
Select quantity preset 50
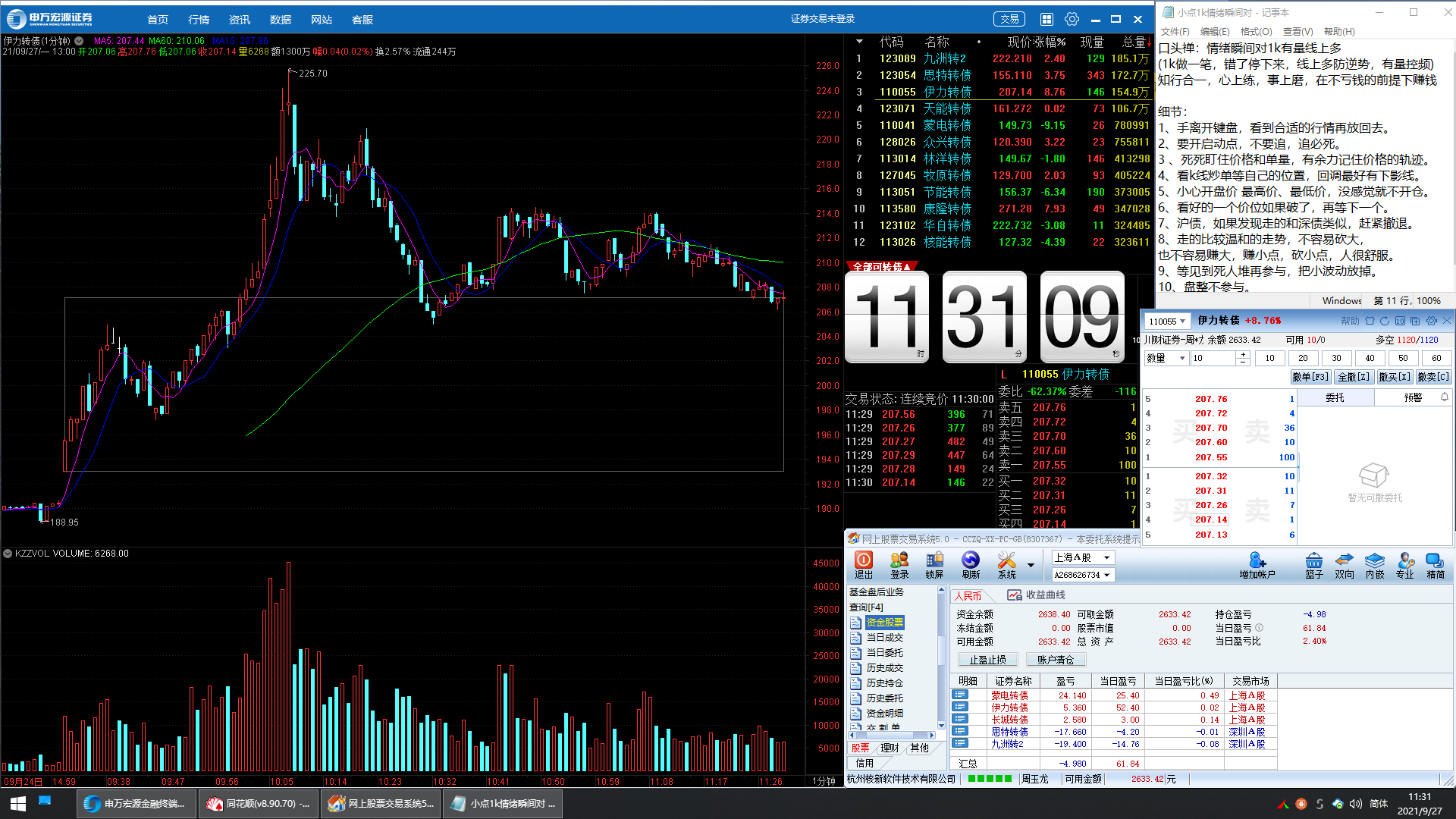(1403, 358)
